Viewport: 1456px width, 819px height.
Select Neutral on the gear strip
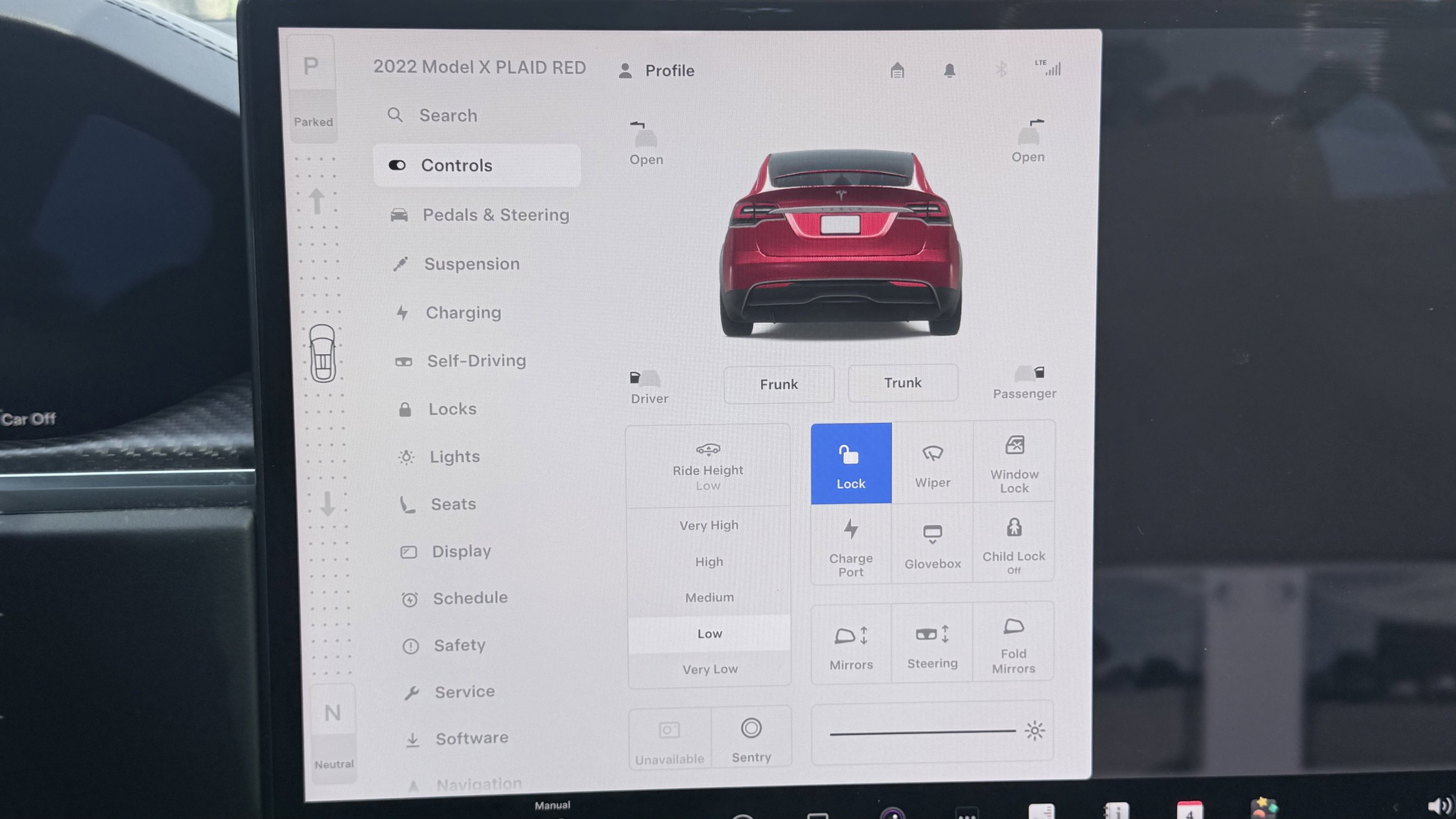333,734
